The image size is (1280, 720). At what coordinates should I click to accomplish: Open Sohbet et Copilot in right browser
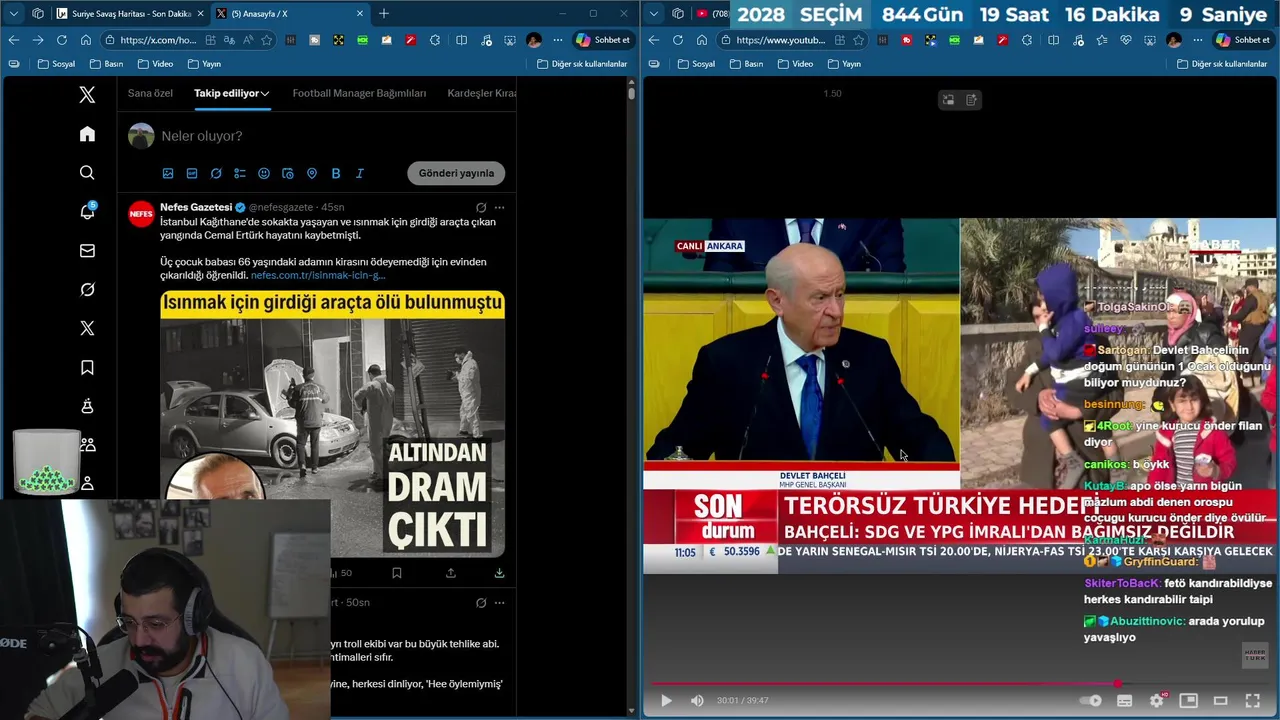tap(1243, 40)
